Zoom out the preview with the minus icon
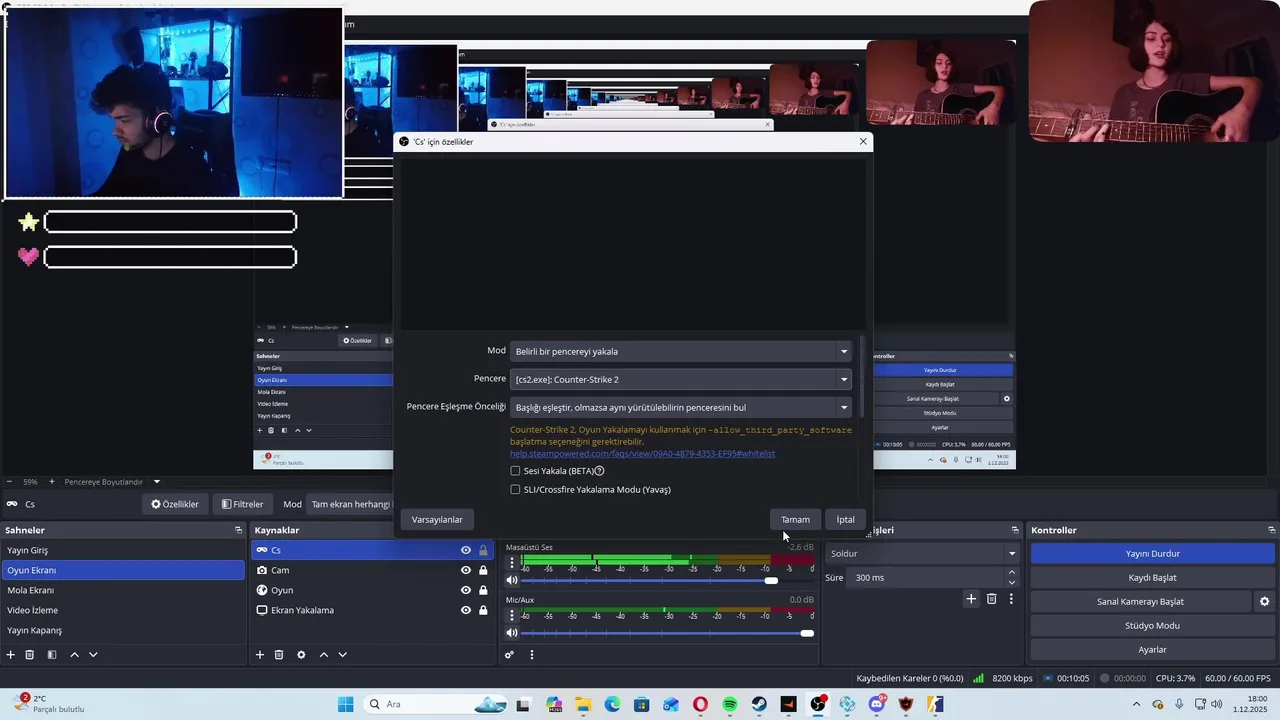 click(9, 481)
